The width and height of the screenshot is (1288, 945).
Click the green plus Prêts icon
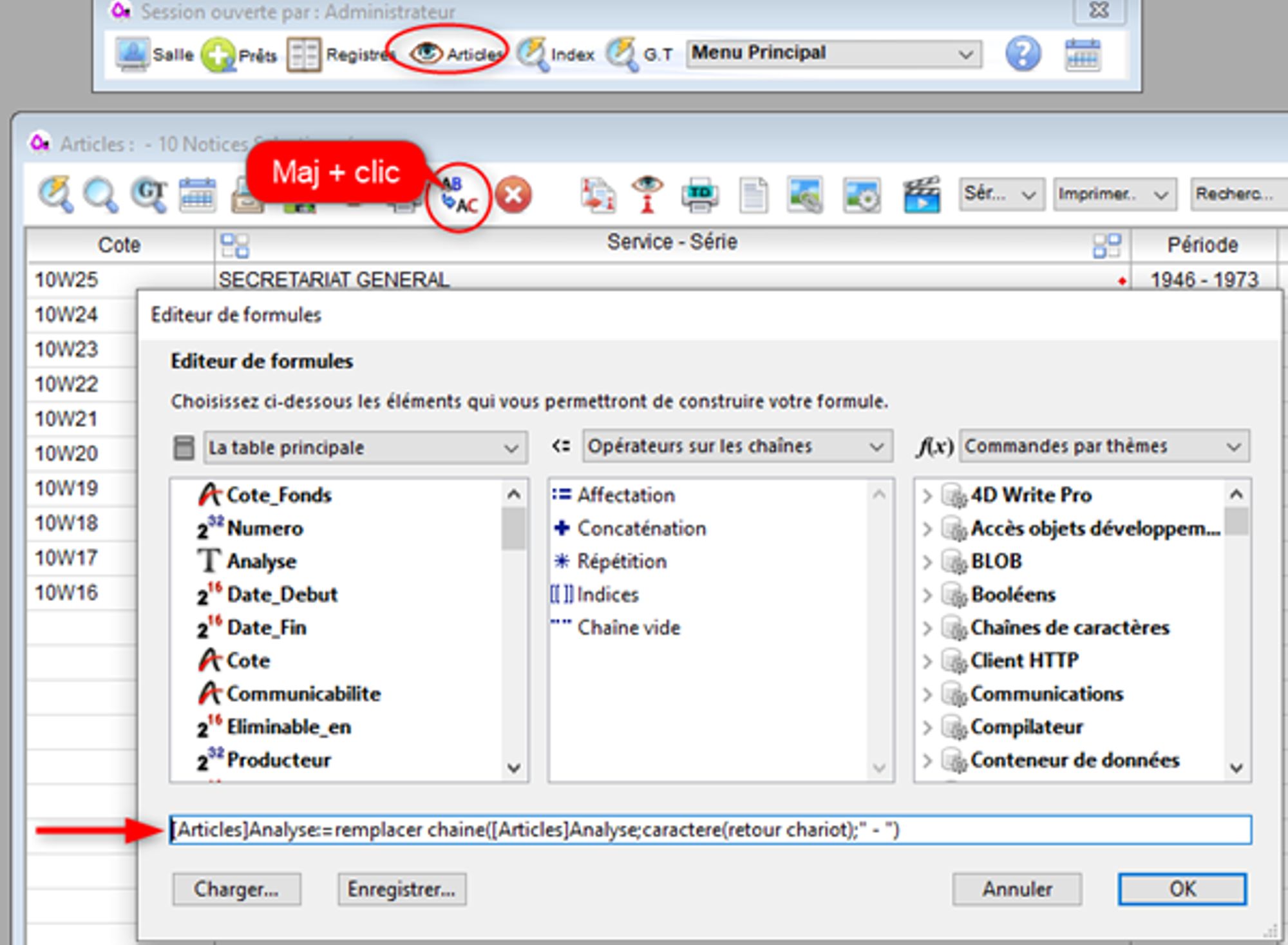[218, 55]
